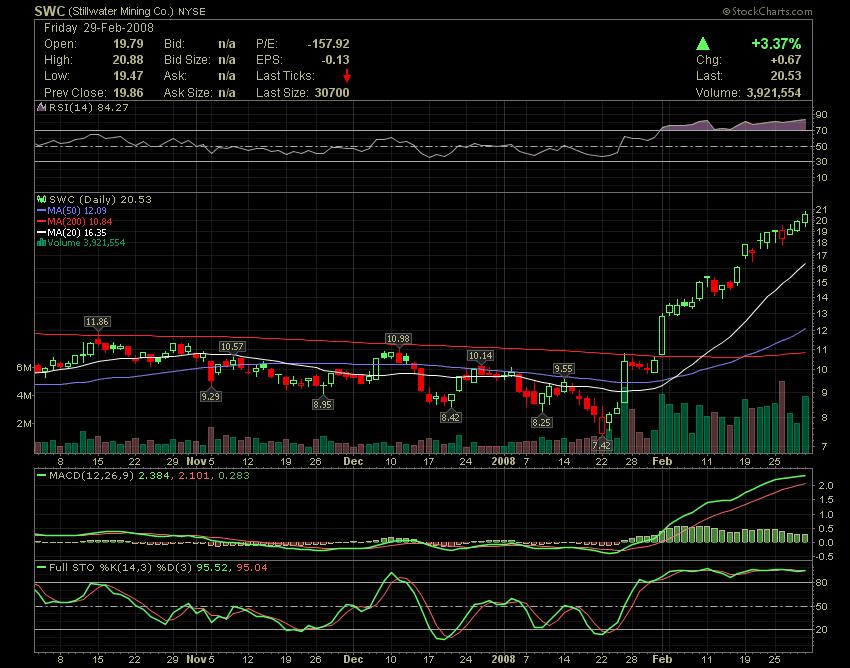
Task: Click the 8.25 price low marker
Action: [542, 422]
